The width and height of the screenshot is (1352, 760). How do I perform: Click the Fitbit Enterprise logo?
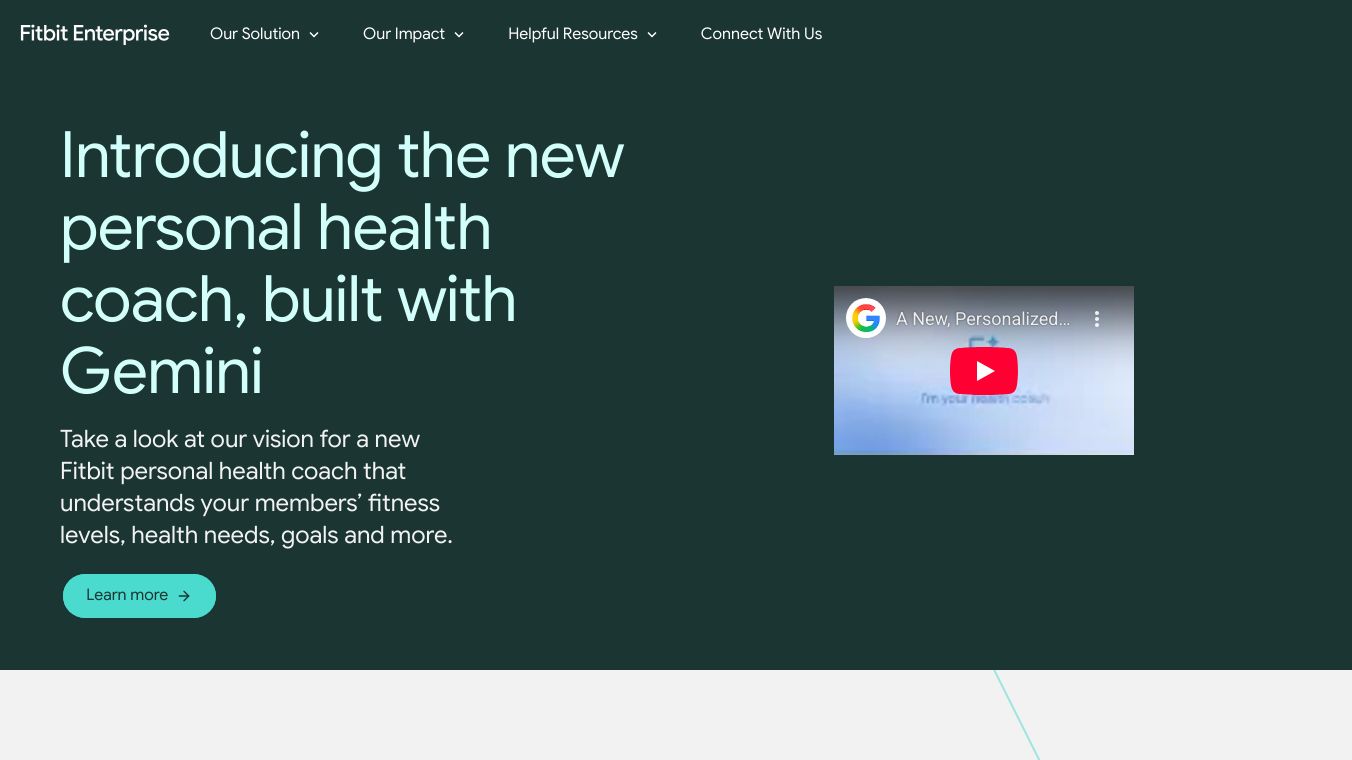point(95,34)
